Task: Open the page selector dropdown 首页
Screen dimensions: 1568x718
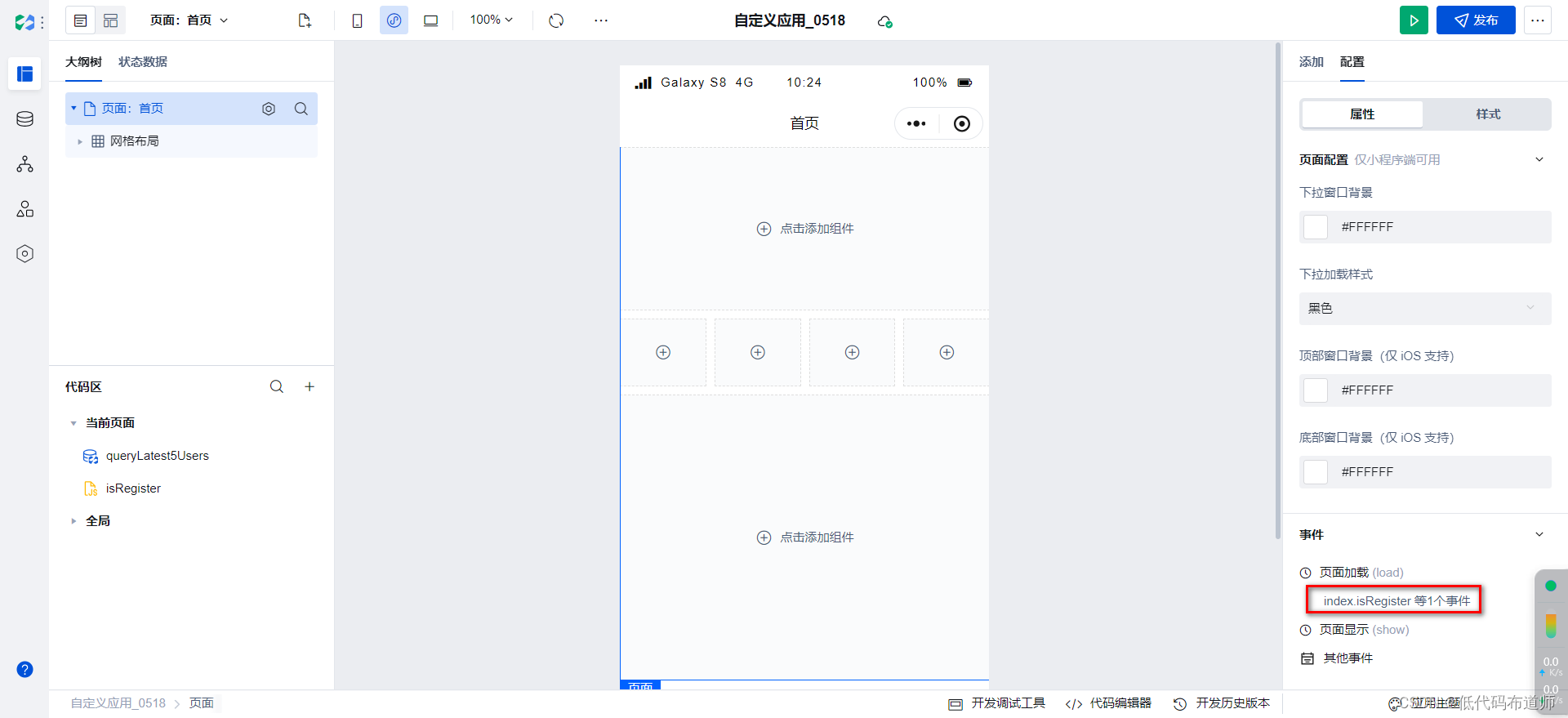Action: click(x=189, y=20)
